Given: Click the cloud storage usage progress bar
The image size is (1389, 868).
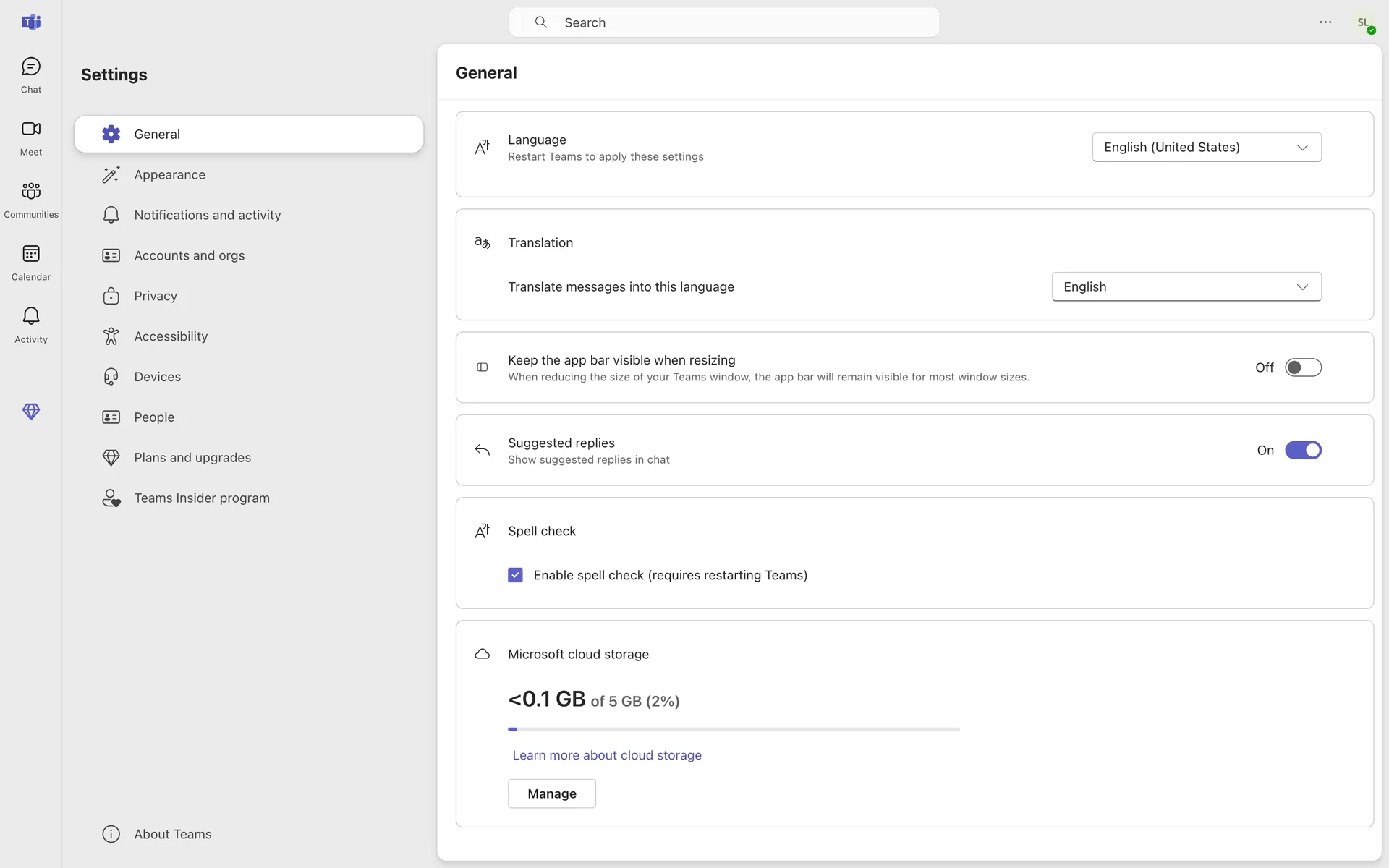Looking at the screenshot, I should tap(734, 729).
